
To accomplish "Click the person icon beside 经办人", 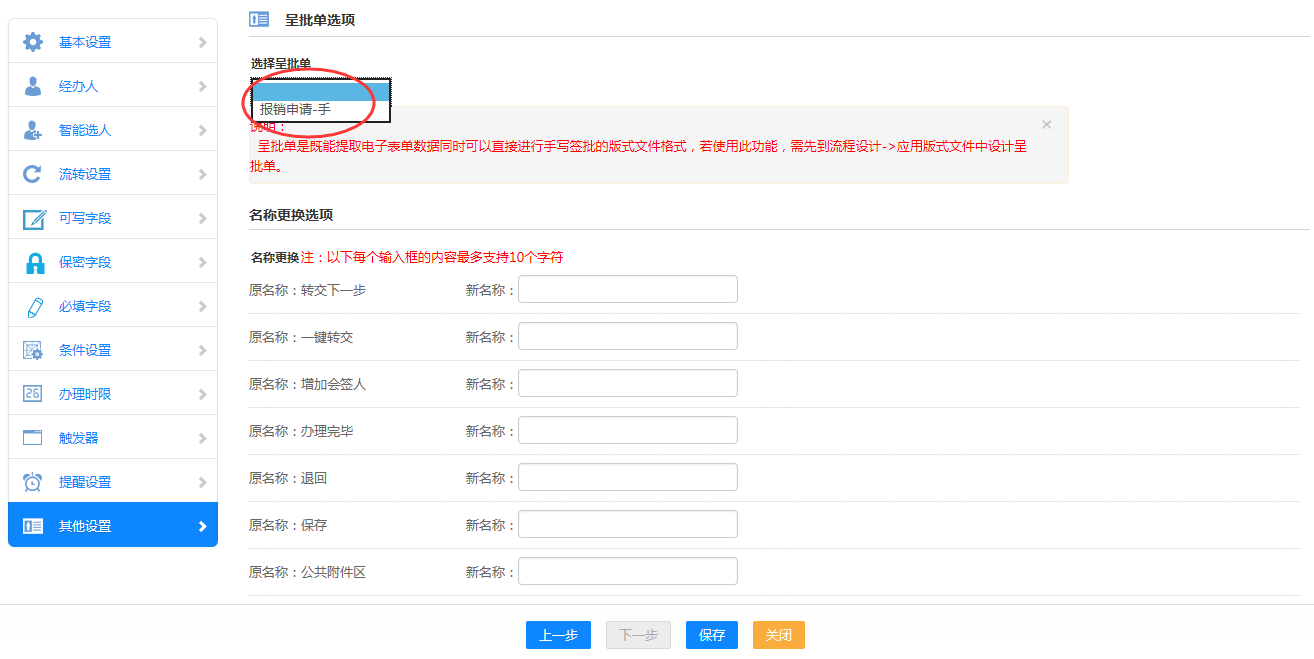I will [x=33, y=86].
